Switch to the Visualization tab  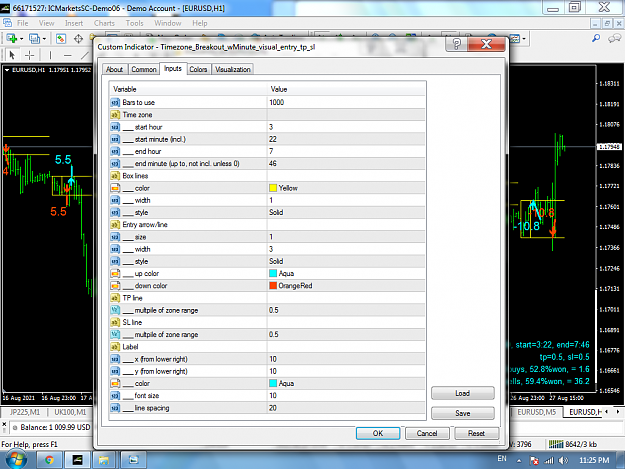click(x=233, y=69)
